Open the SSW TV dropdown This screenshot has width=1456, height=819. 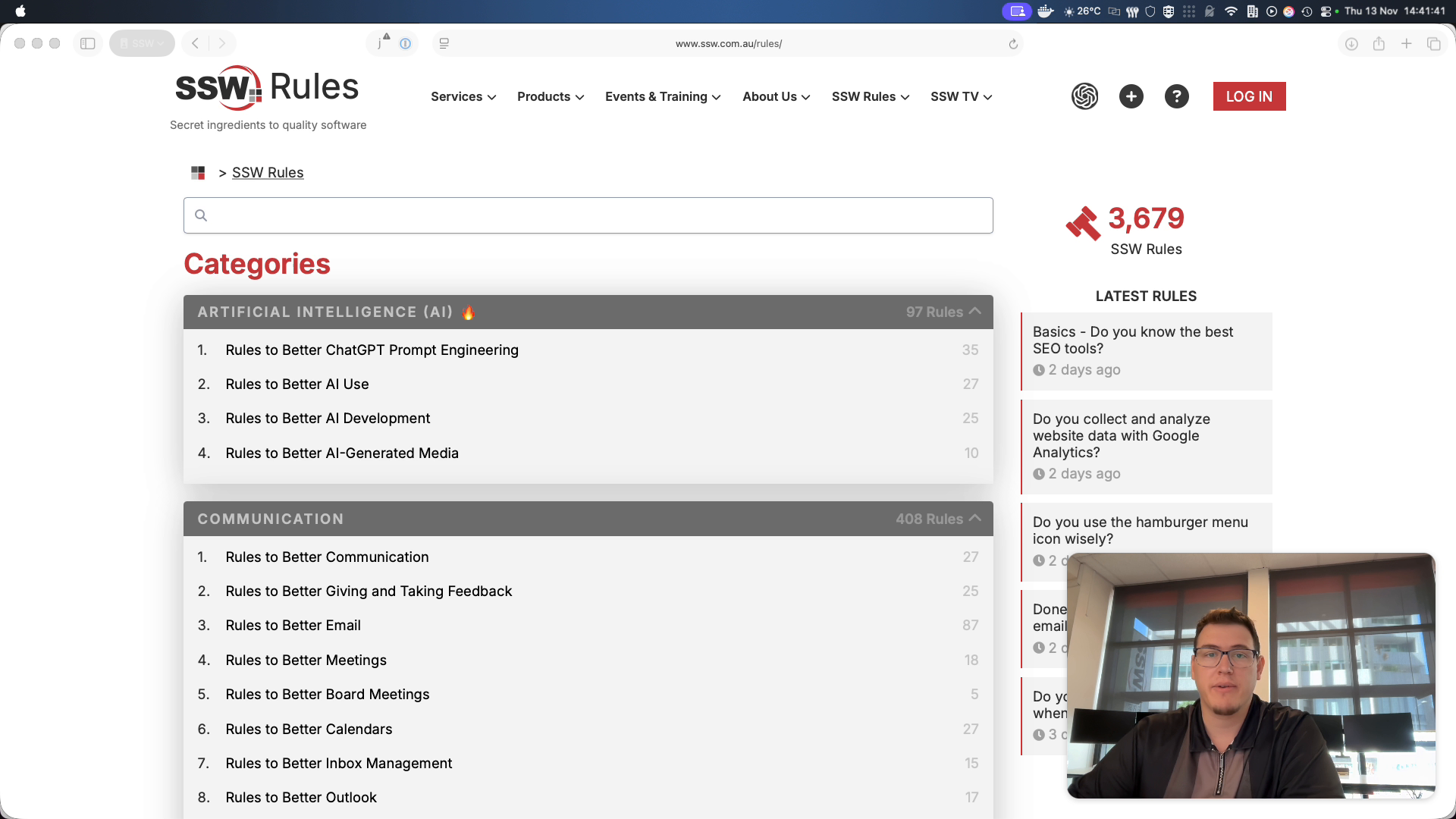962,97
